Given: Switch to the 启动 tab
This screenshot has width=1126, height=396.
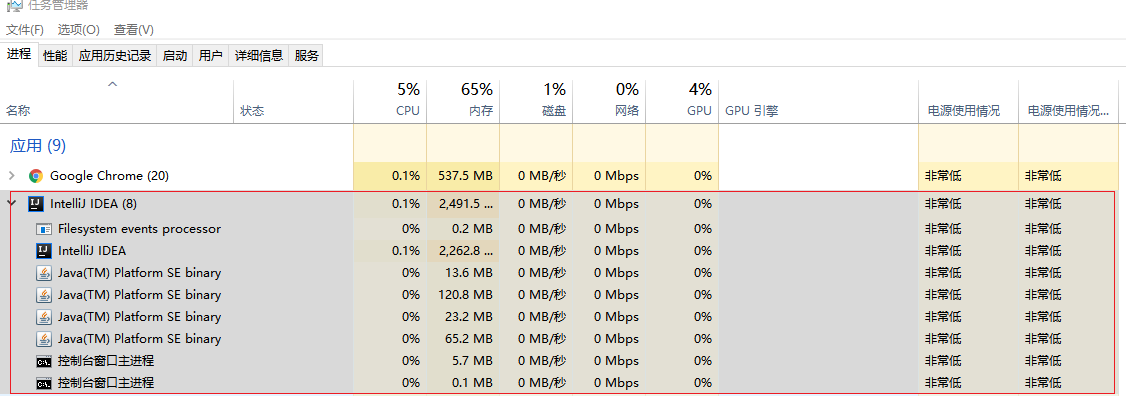Looking at the screenshot, I should (x=175, y=55).
